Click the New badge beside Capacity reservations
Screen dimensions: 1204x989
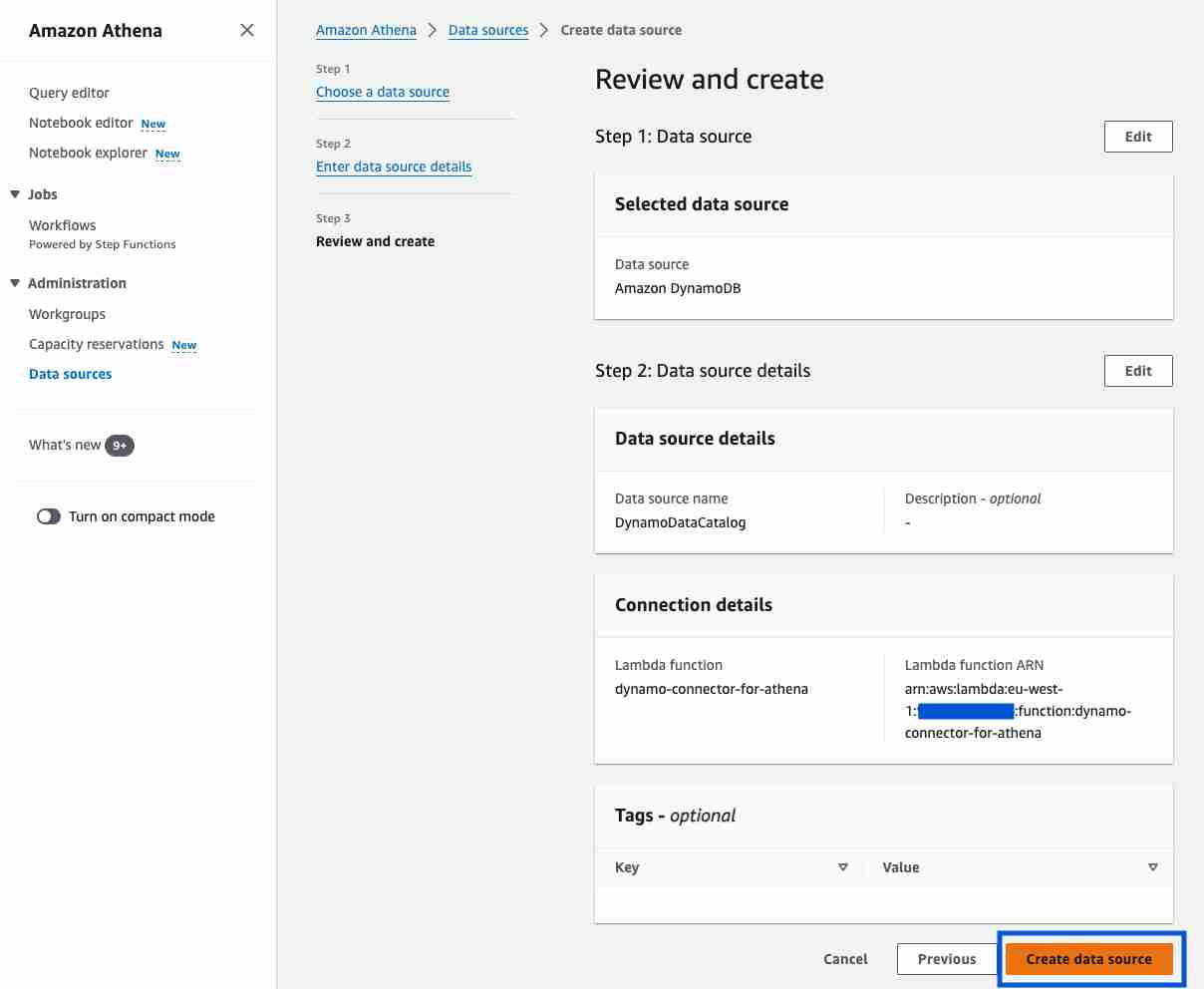(184, 345)
